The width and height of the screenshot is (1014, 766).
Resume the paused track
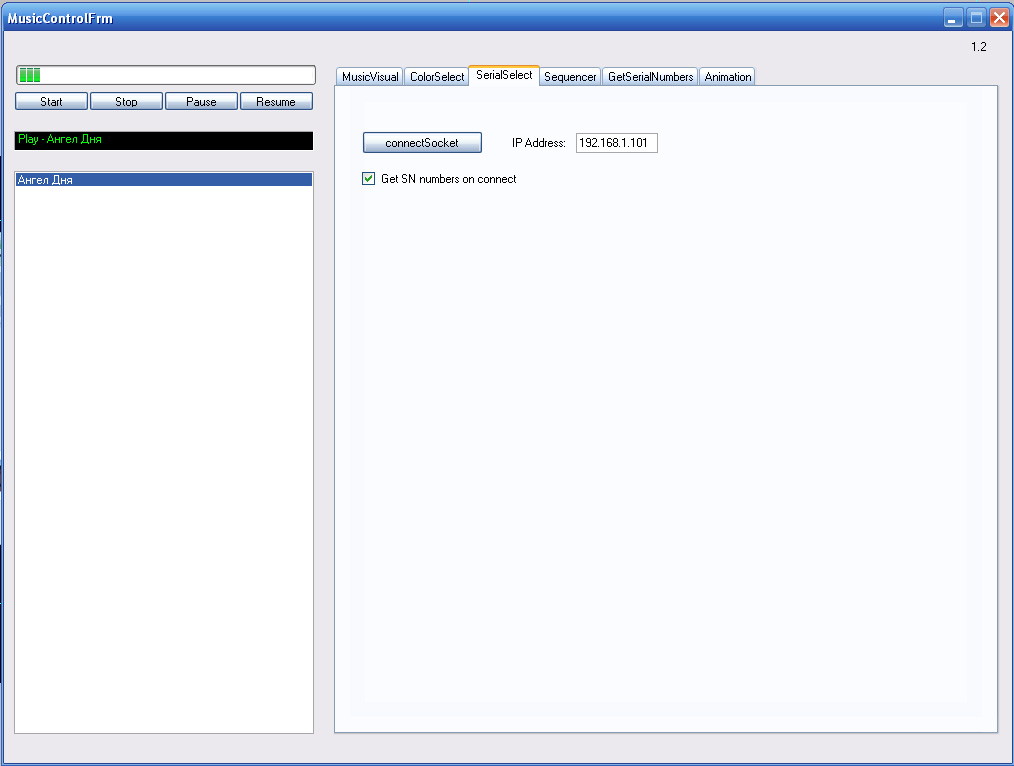click(x=276, y=101)
